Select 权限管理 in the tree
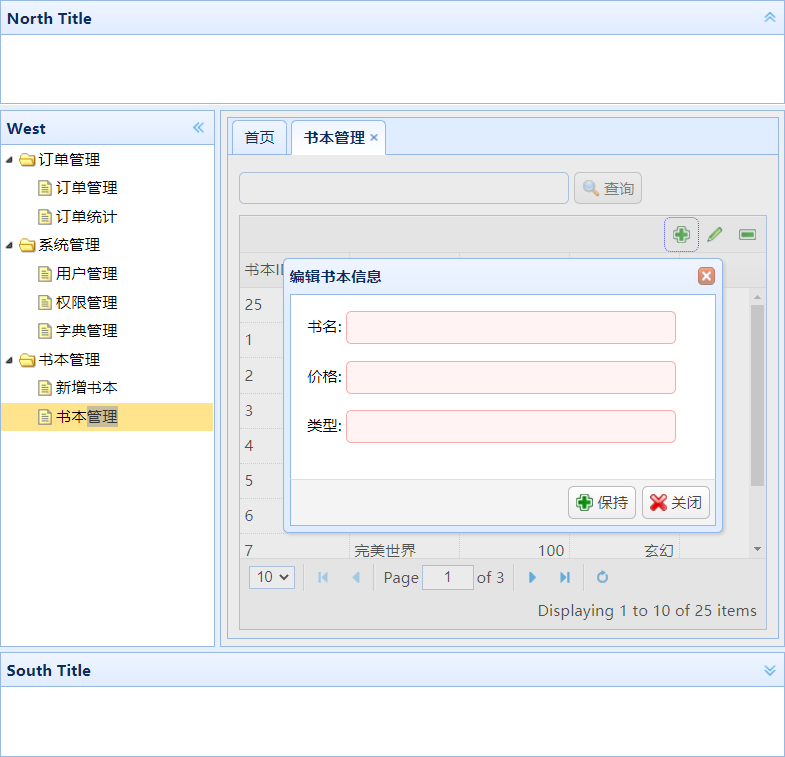785x757 pixels. coord(86,302)
